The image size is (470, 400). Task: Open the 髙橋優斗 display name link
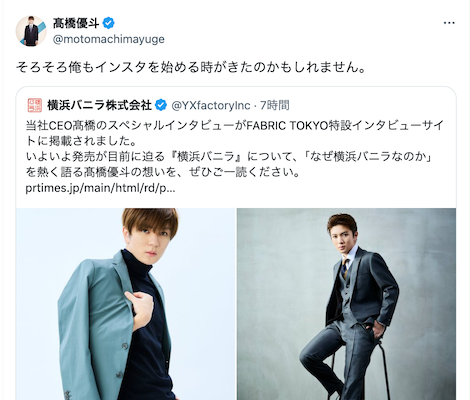(76, 23)
